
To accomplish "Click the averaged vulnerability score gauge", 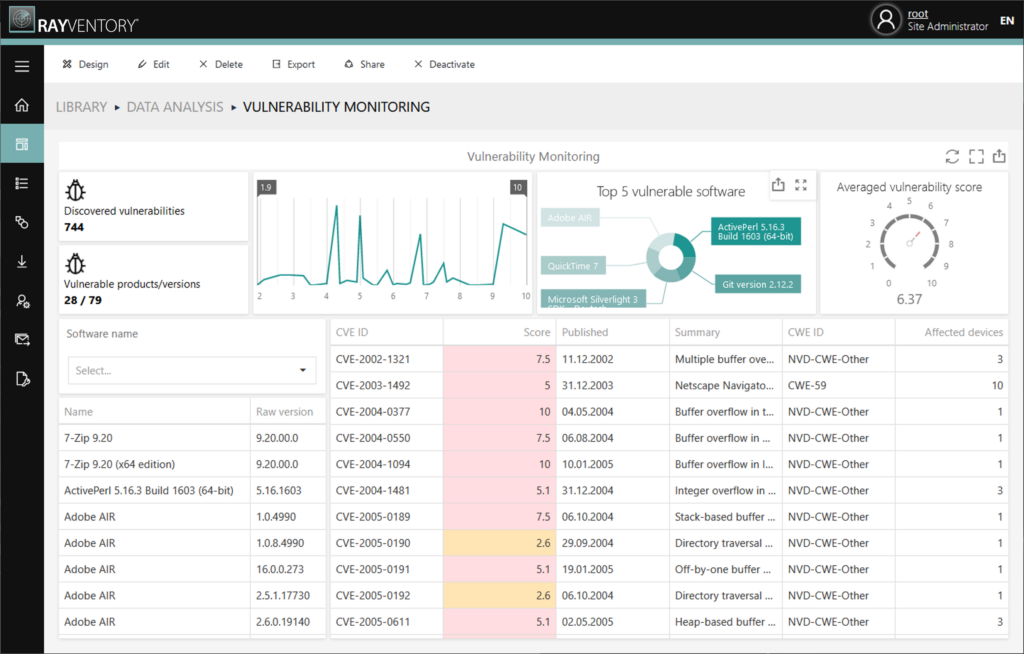I will click(x=910, y=243).
